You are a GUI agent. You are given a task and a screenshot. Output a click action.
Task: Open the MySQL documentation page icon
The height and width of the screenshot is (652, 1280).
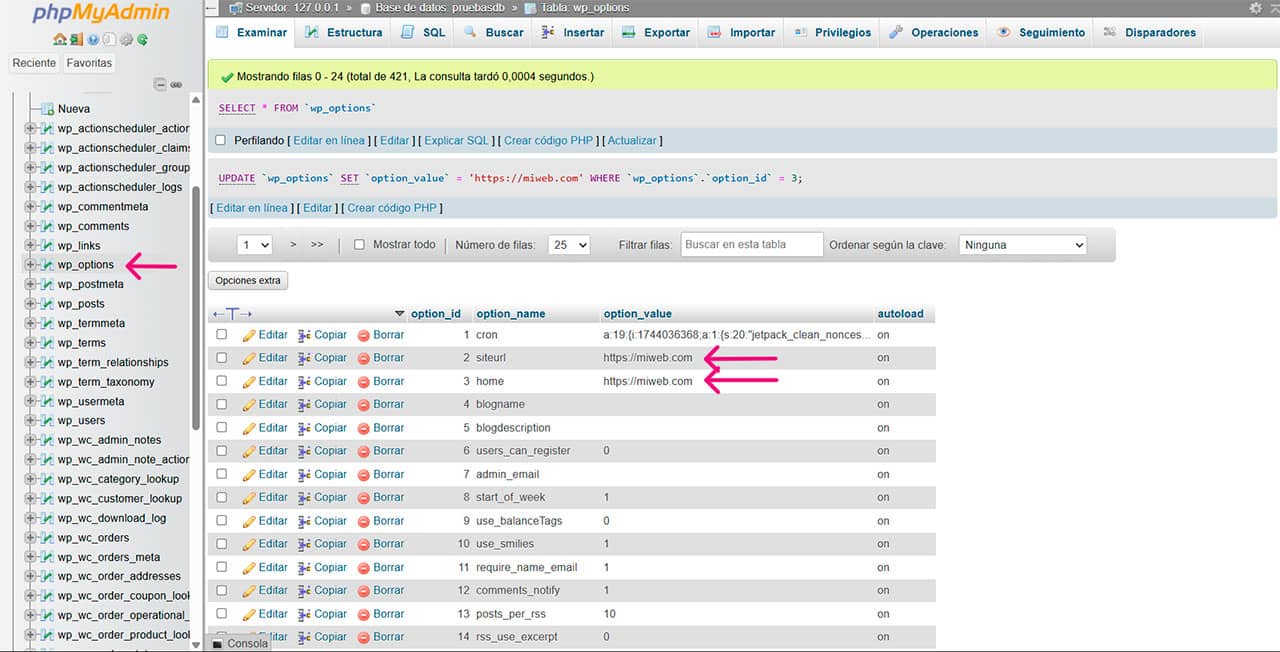click(x=109, y=40)
